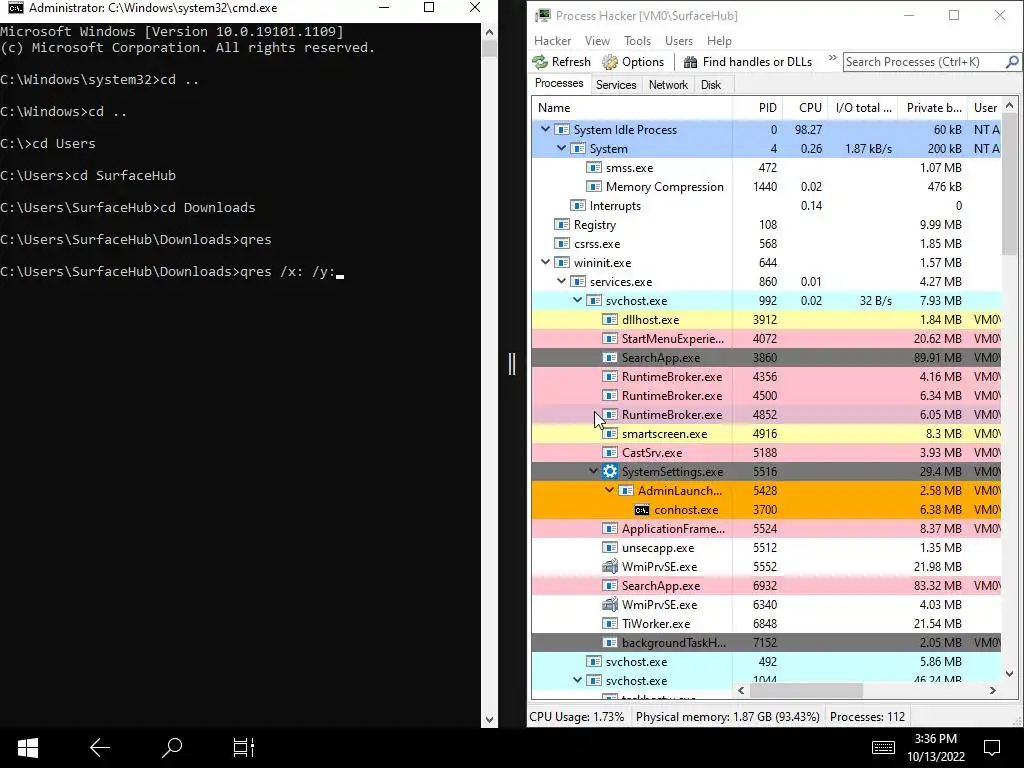This screenshot has height=768, width=1024.
Task: Collapse the services.exe tree node
Action: click(x=562, y=281)
